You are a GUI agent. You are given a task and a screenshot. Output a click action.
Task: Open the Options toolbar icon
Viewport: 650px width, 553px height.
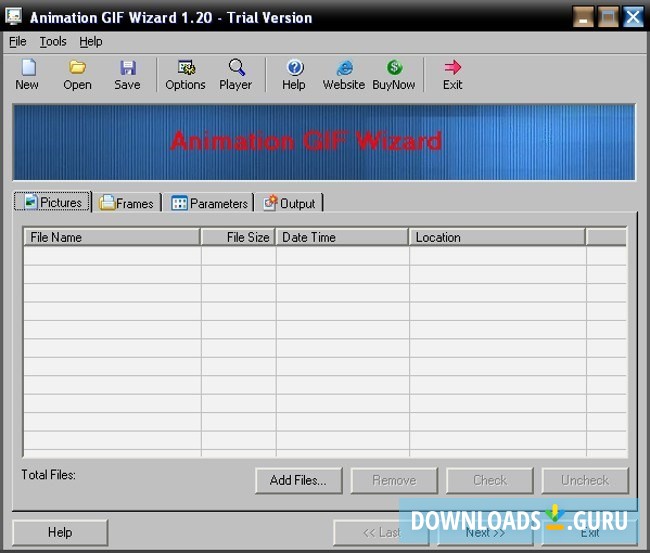tap(185, 75)
